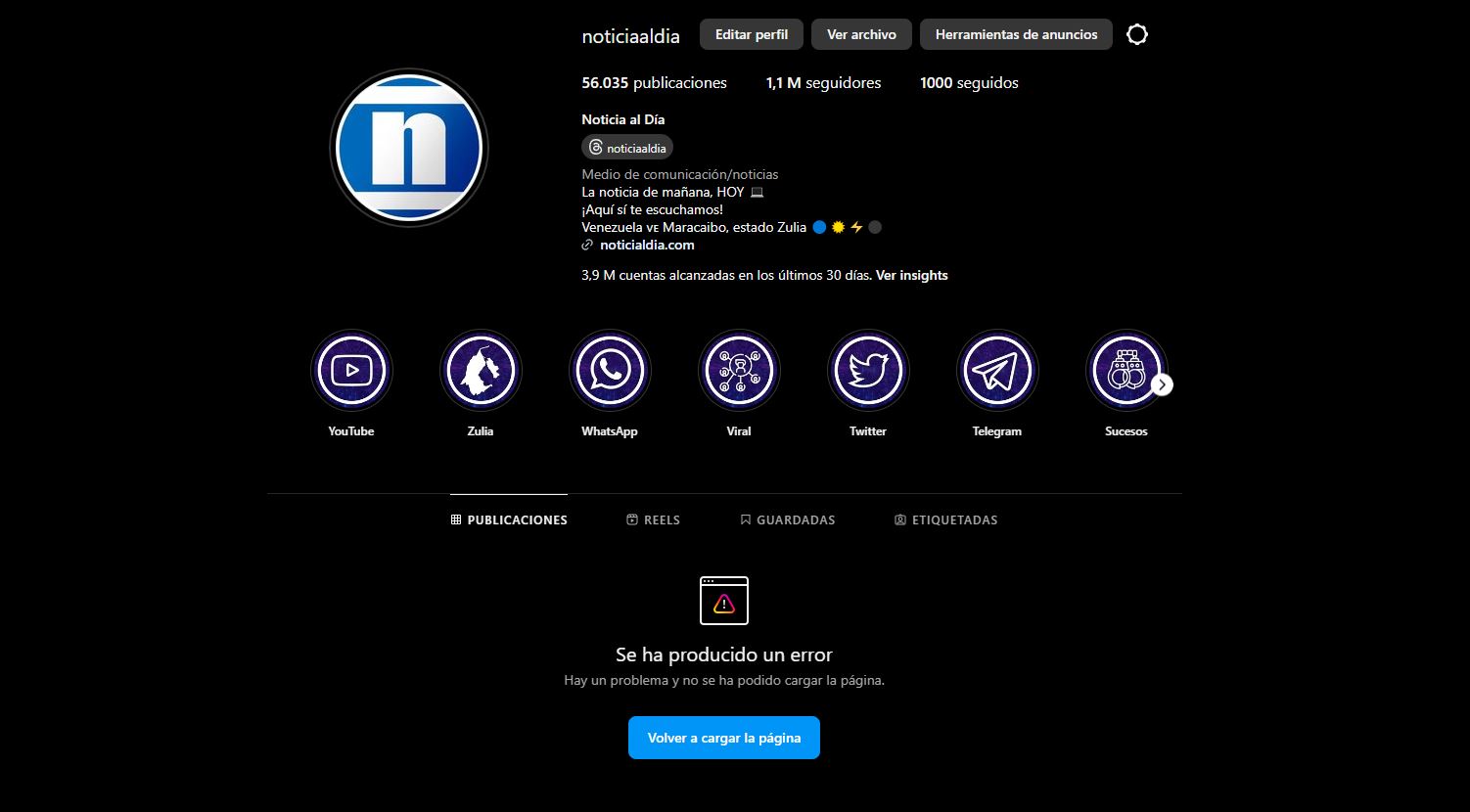Open the Threads noticiaaldia badge
1470x812 pixels.
click(x=627, y=148)
